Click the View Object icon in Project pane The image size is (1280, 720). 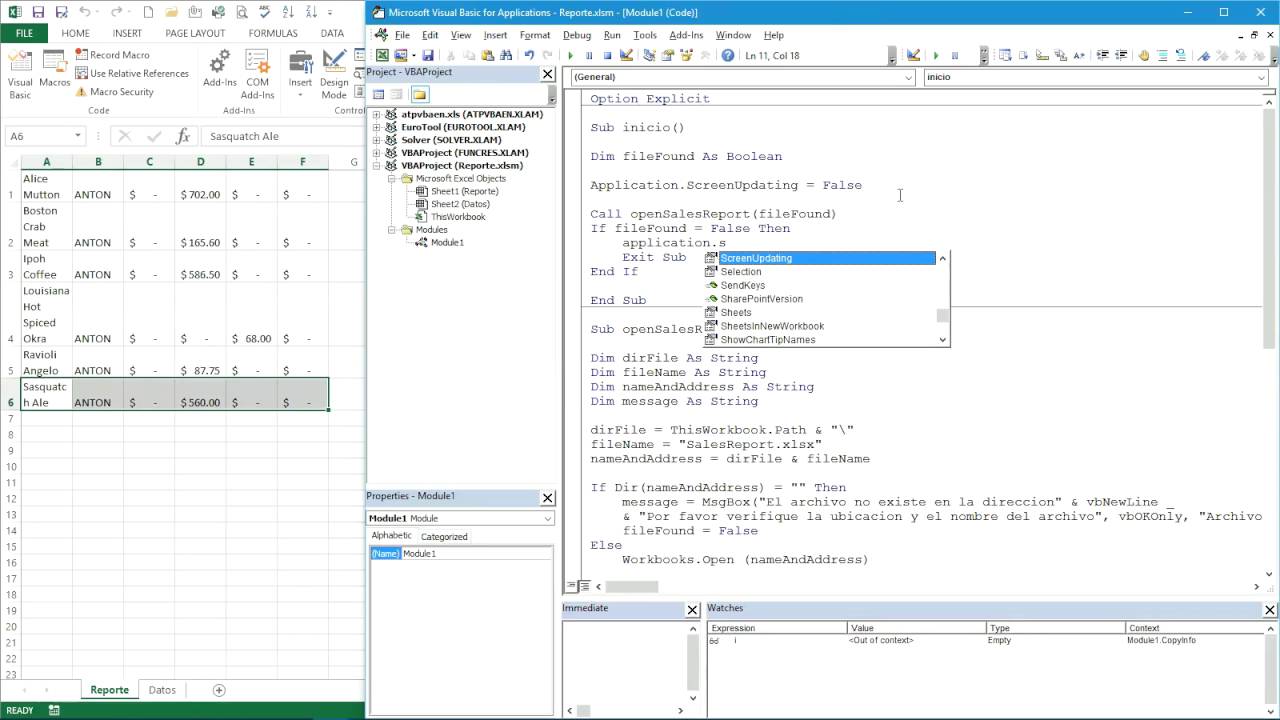tap(397, 94)
